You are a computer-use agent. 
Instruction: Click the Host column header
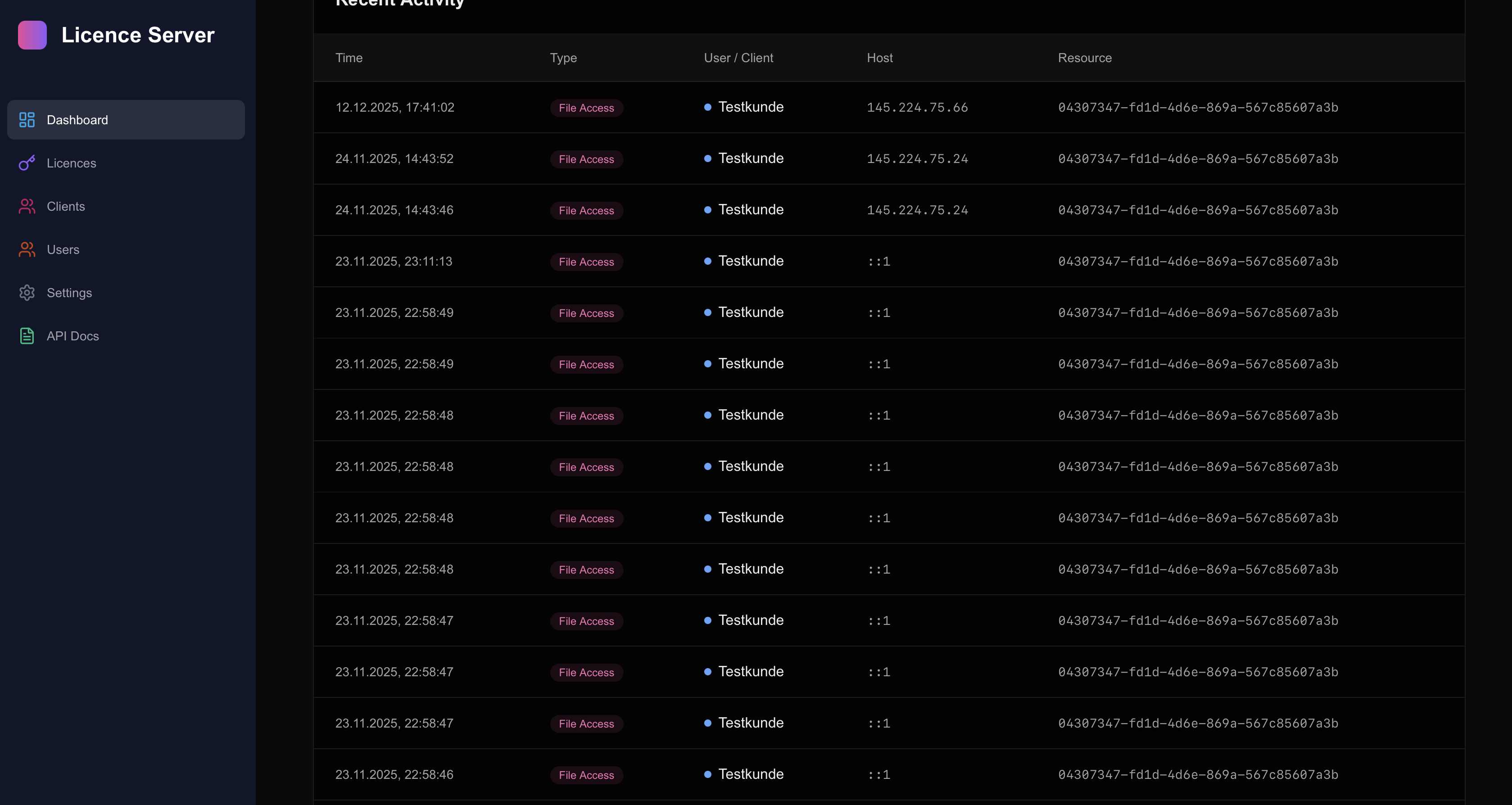point(880,58)
